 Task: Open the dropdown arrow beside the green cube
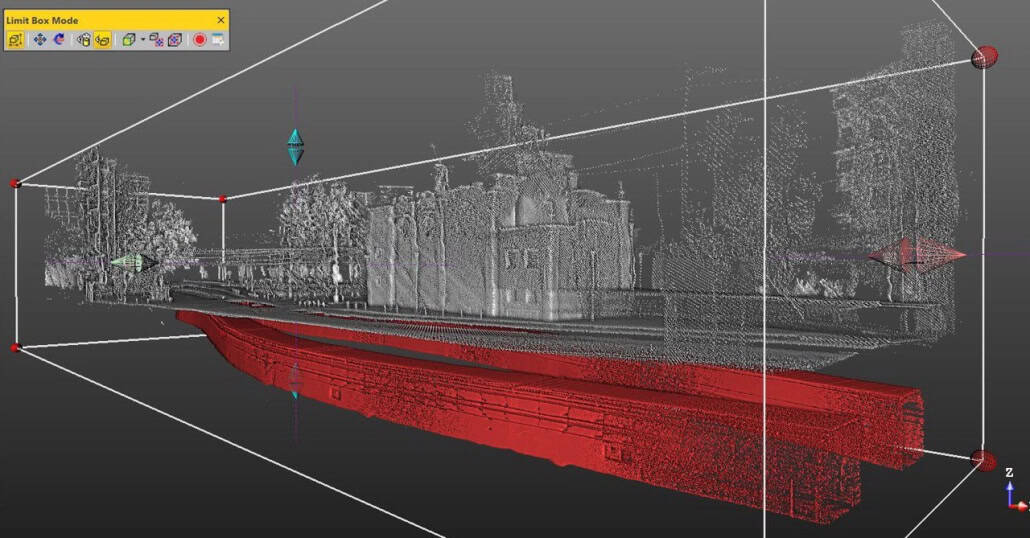(143, 40)
